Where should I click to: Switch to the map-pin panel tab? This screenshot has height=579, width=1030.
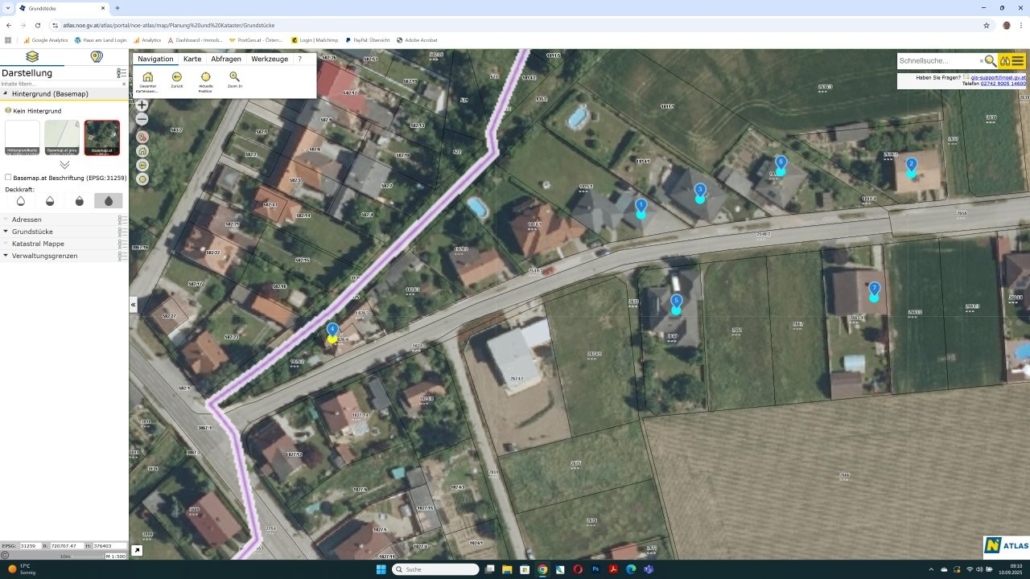(x=96, y=57)
